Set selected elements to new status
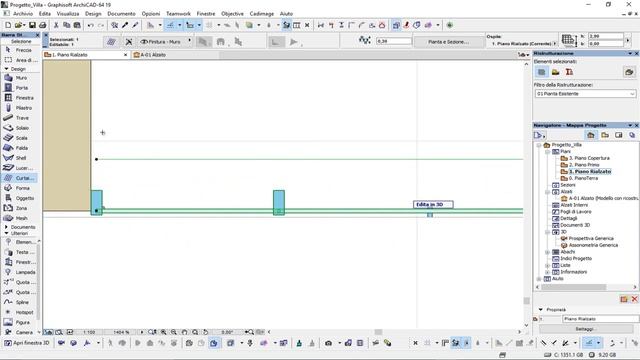This screenshot has width=640, height=360. point(569,72)
